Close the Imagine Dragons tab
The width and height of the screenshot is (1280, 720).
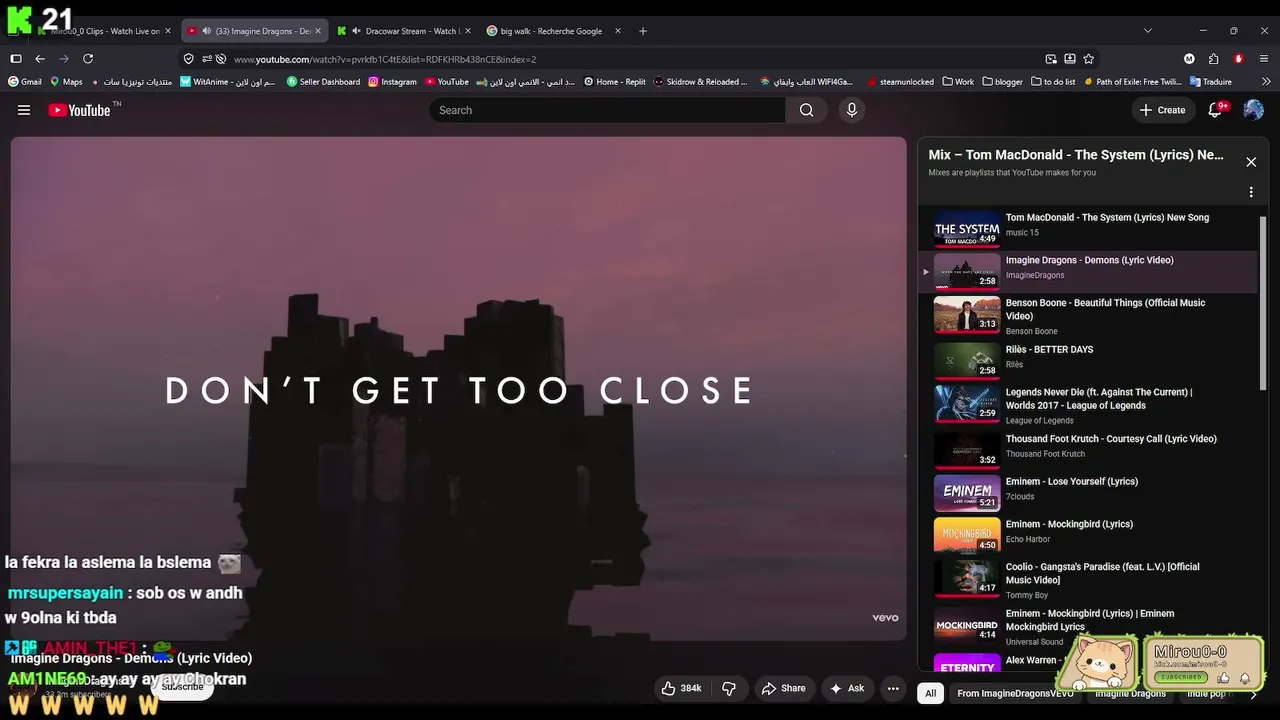[x=318, y=31]
